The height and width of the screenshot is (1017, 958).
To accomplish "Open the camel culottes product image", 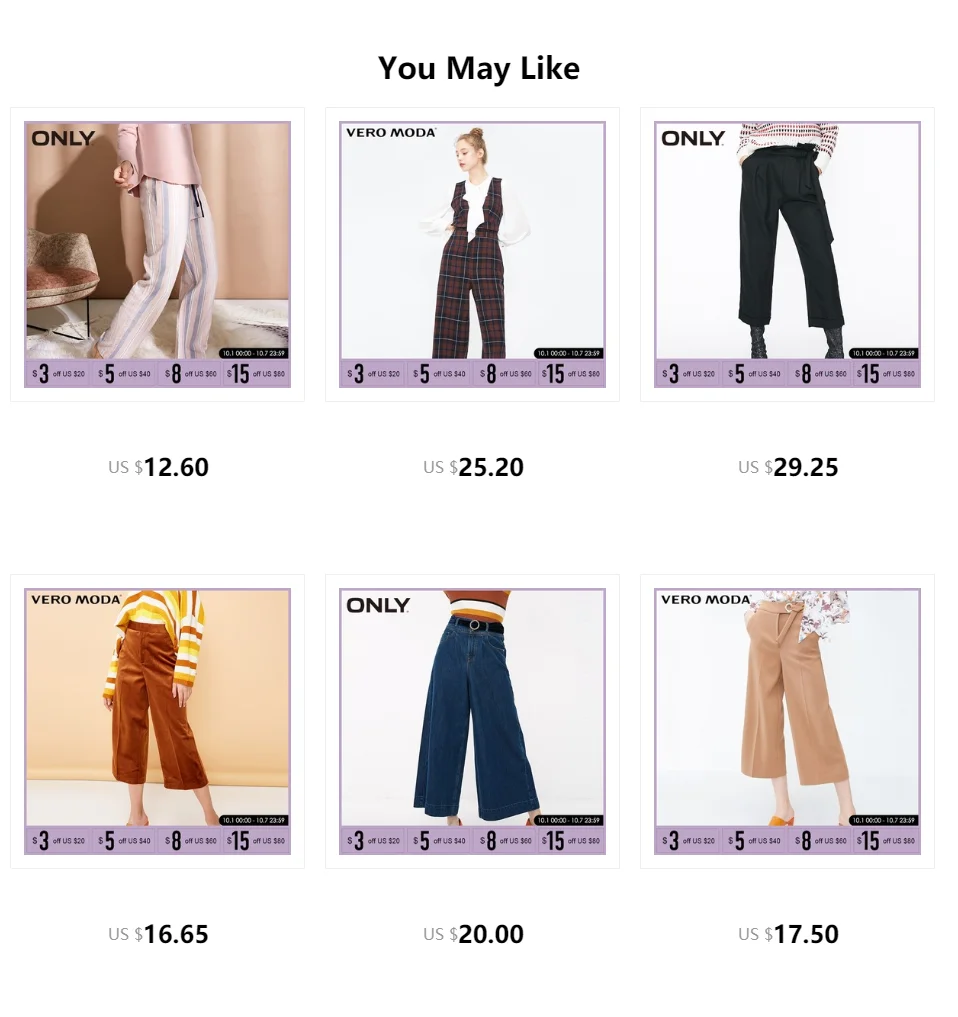I will [x=787, y=721].
